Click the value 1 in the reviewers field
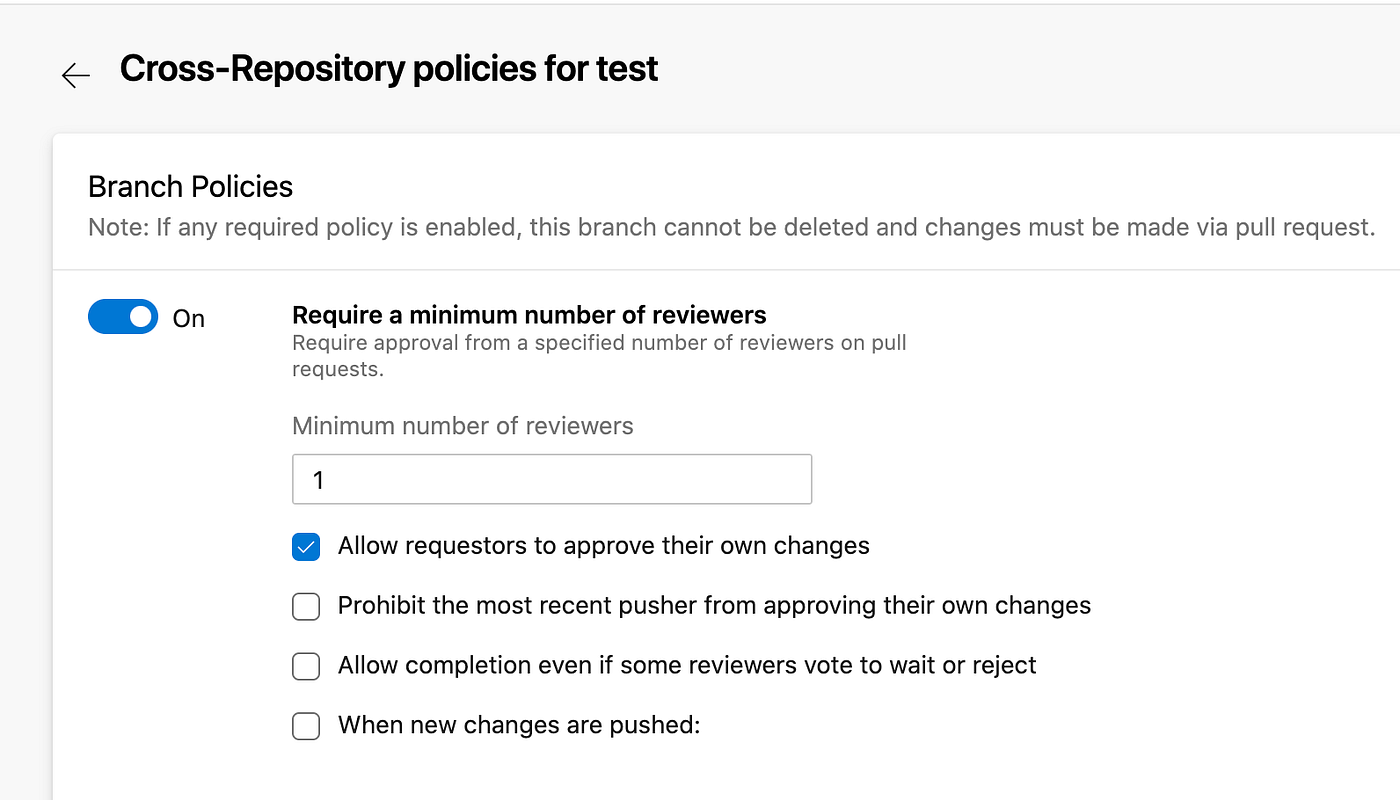1400x800 pixels. click(319, 481)
